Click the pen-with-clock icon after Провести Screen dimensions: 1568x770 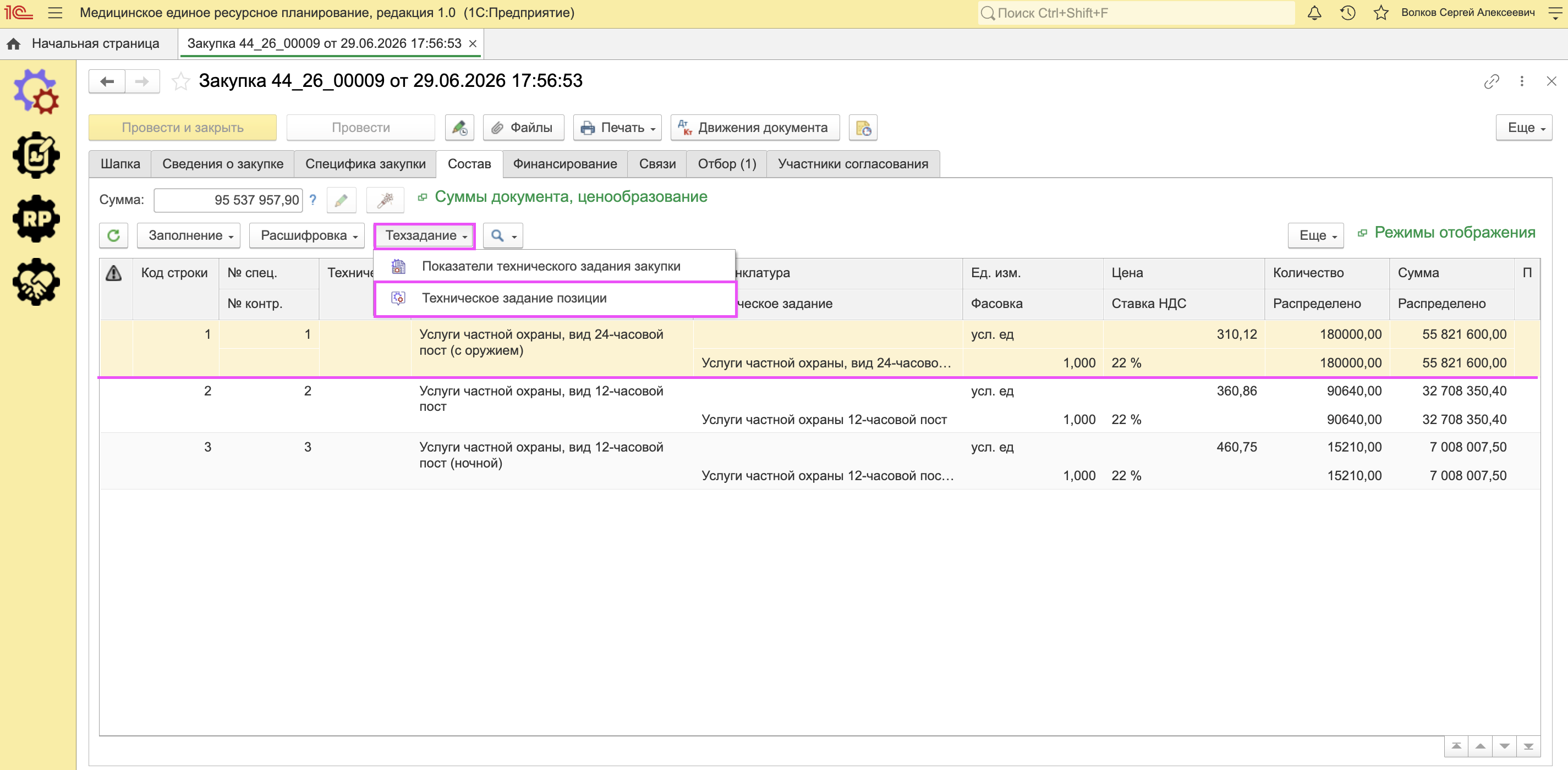pos(459,128)
